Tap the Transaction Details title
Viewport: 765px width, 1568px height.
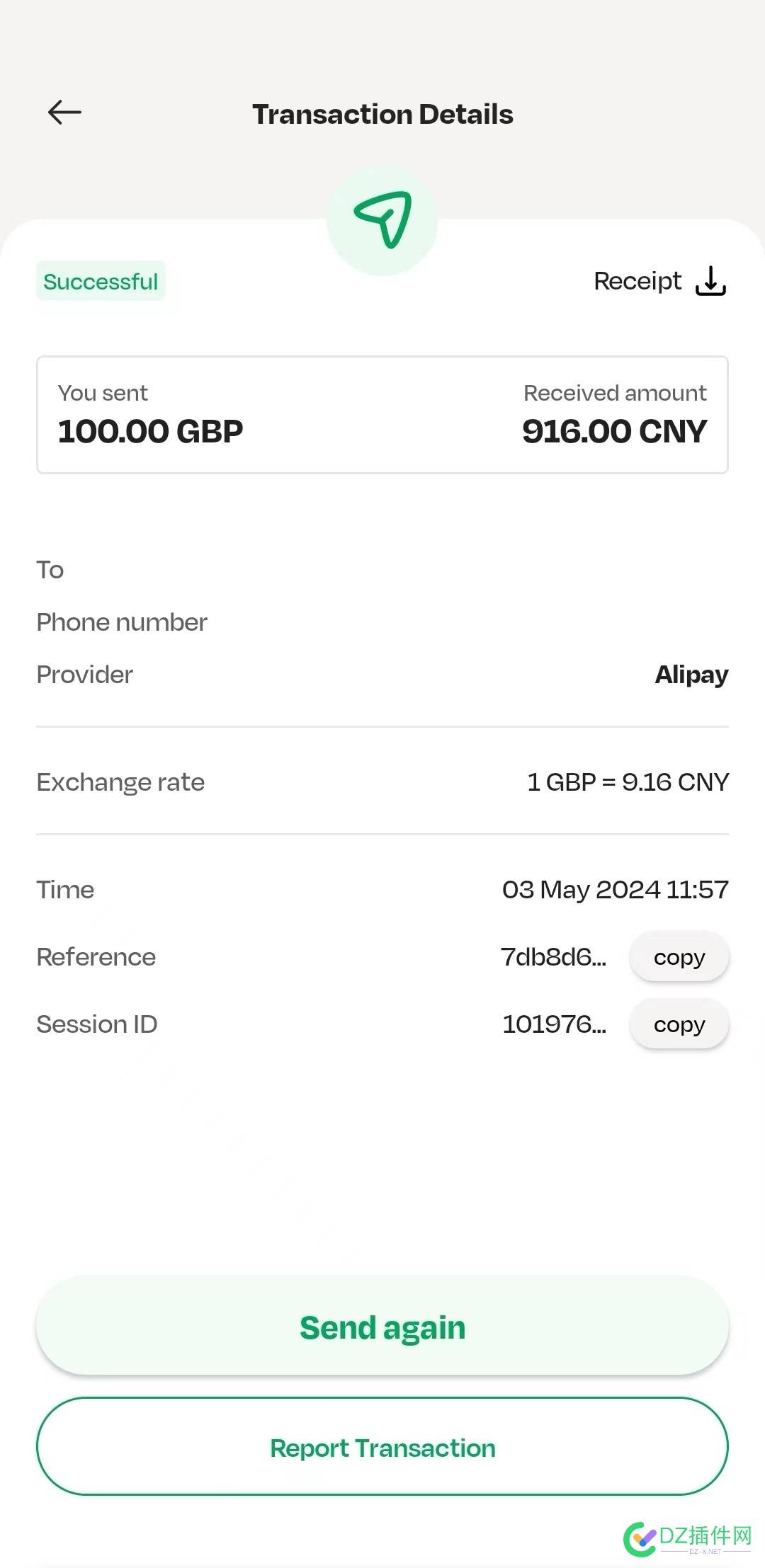[x=382, y=114]
